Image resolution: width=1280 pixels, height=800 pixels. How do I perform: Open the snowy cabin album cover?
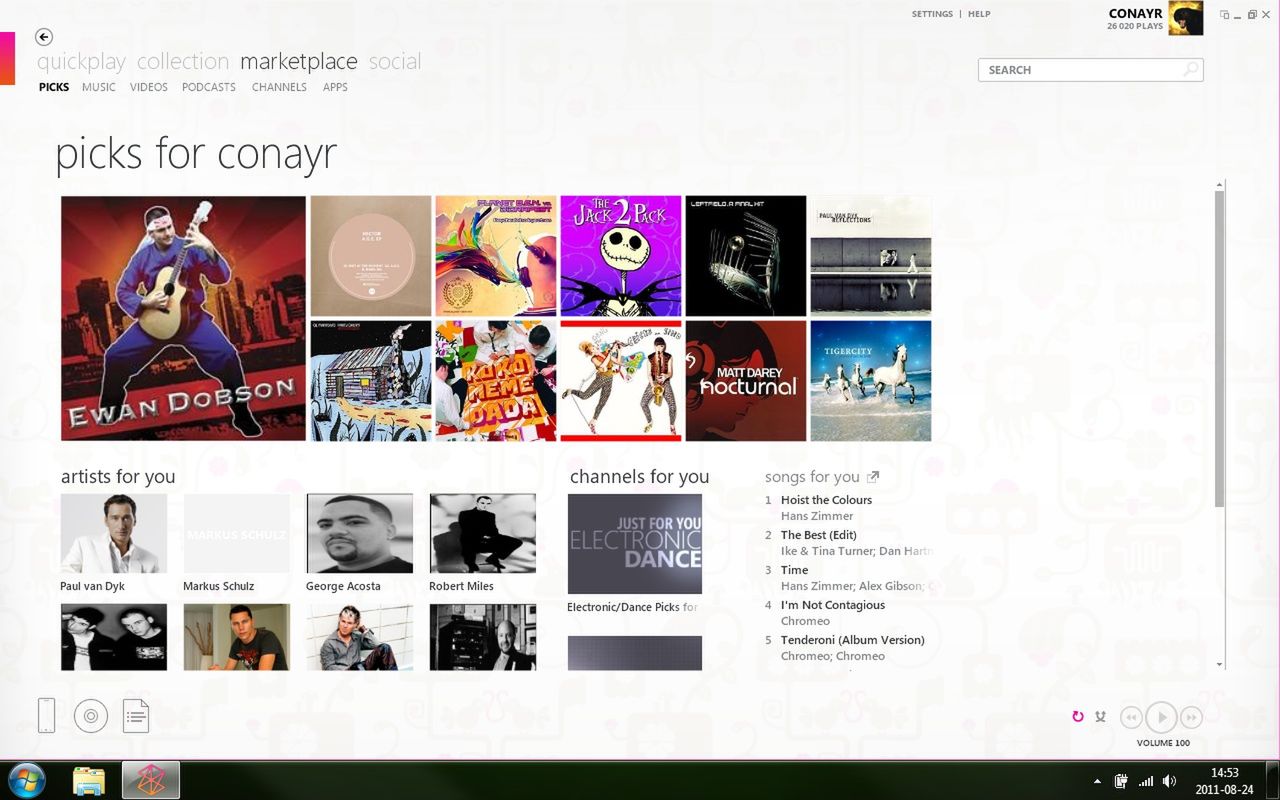371,381
